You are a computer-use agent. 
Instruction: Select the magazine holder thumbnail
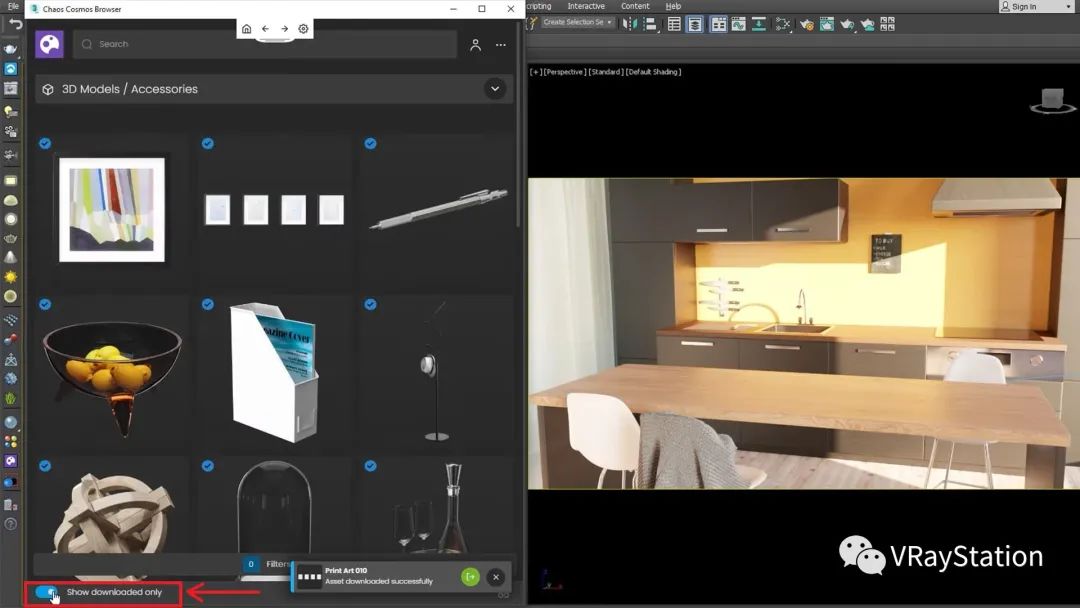pyautogui.click(x=274, y=372)
